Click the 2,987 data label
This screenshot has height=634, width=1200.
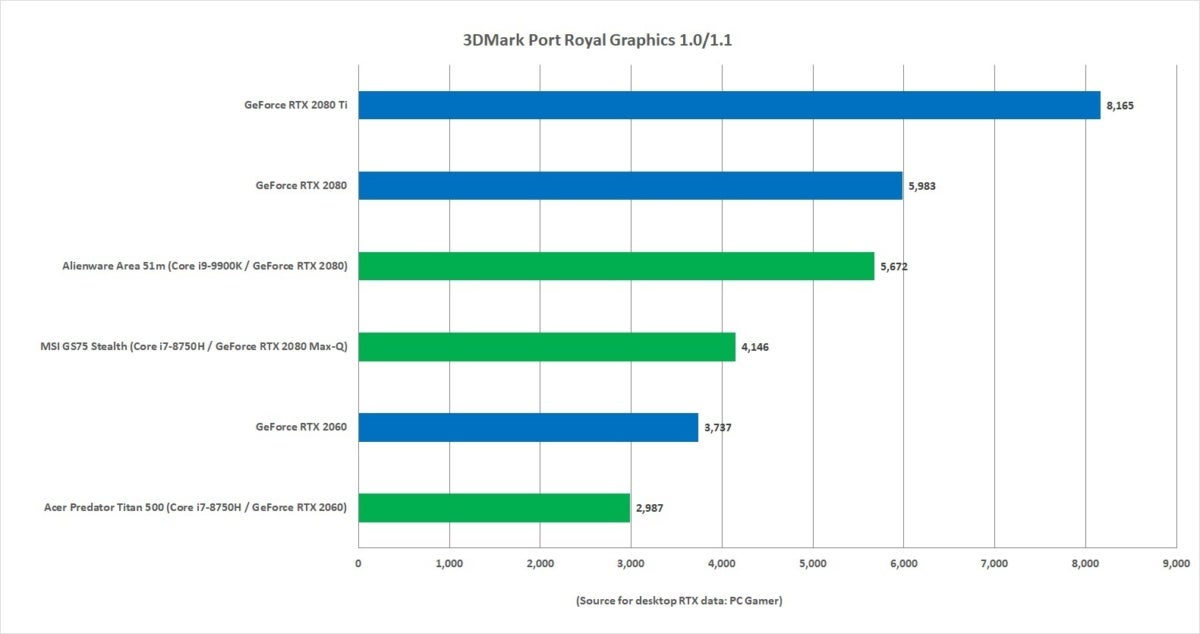[x=650, y=508]
